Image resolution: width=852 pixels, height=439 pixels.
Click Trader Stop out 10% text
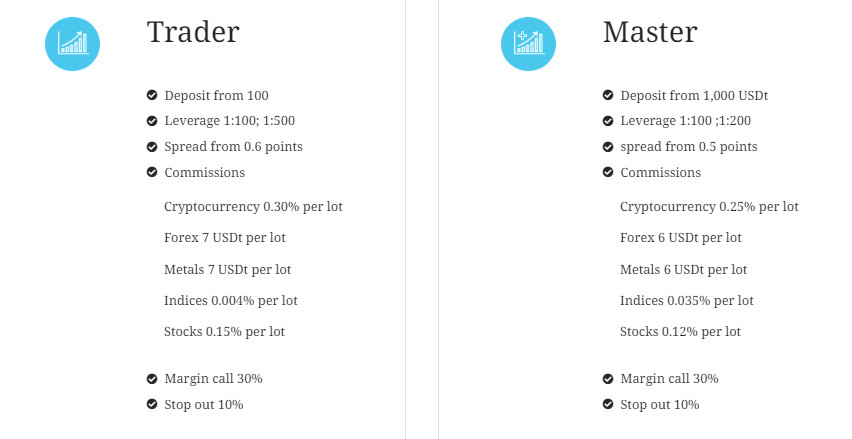click(x=203, y=405)
